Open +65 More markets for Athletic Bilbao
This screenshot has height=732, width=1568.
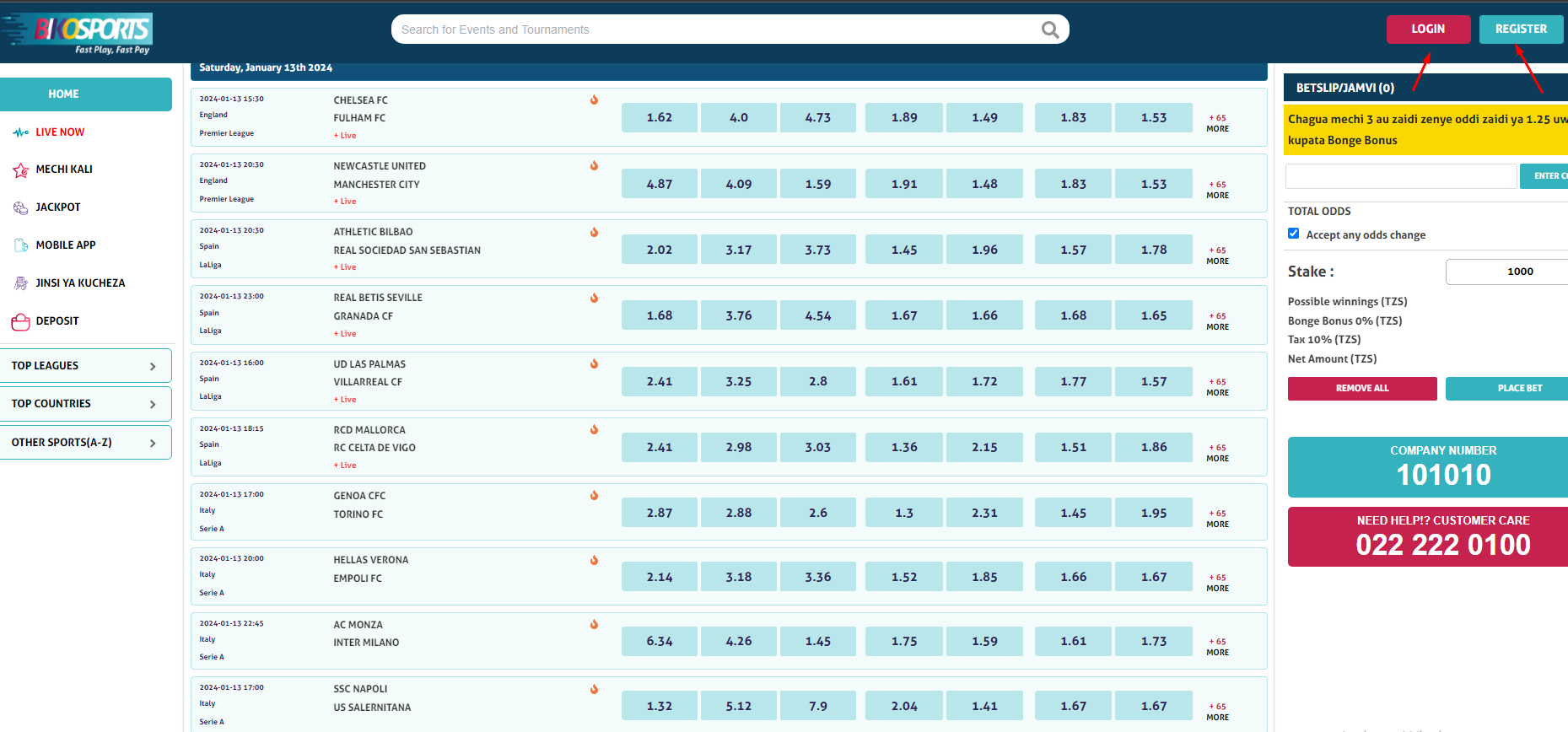coord(1217,256)
